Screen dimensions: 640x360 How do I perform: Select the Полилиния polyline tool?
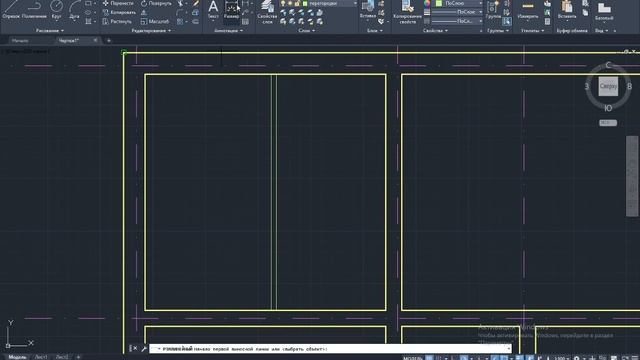click(x=34, y=10)
